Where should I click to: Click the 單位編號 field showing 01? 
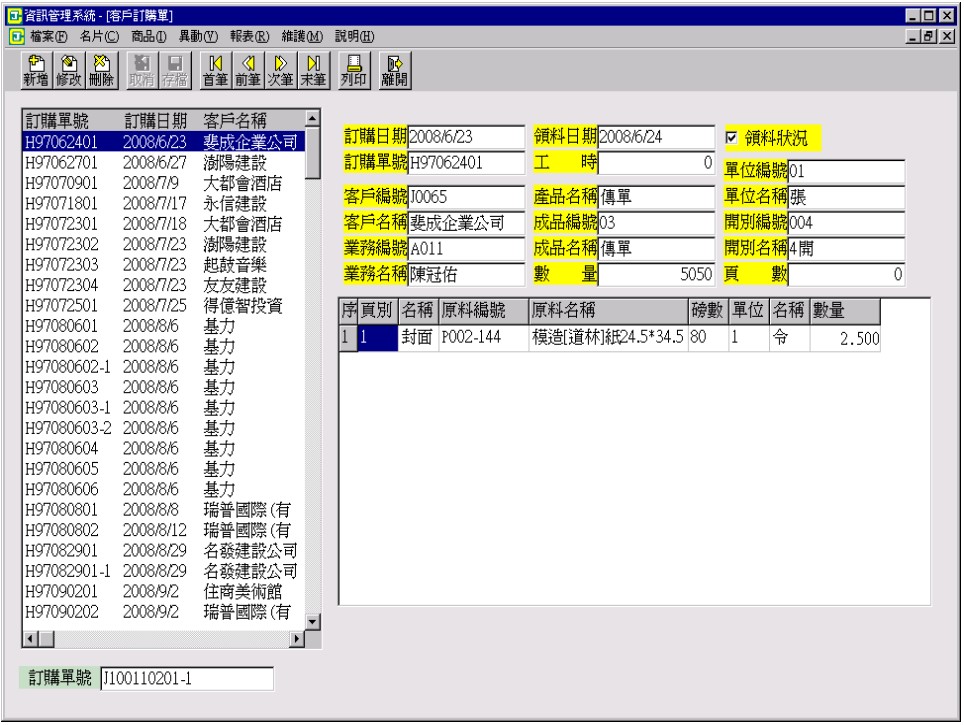click(846, 171)
